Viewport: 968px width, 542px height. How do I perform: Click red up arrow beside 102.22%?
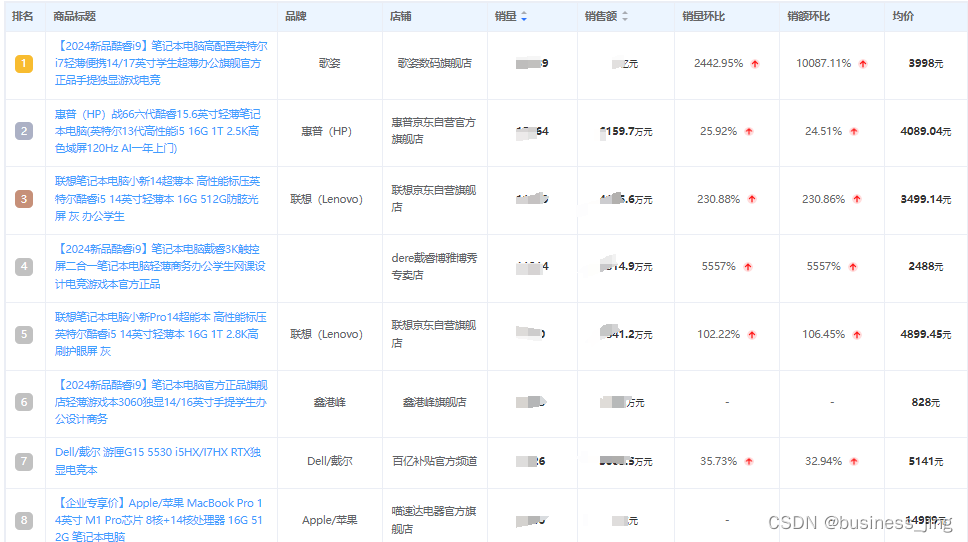coord(752,335)
